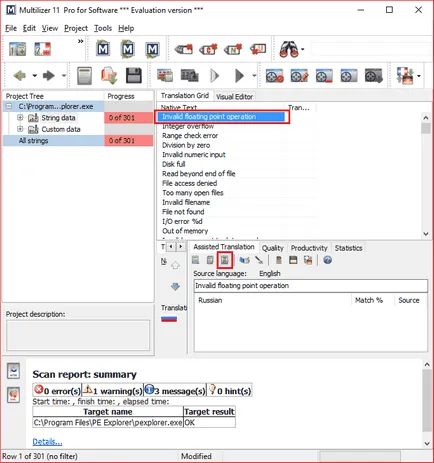Open the Details... link in scan report

[47, 442]
